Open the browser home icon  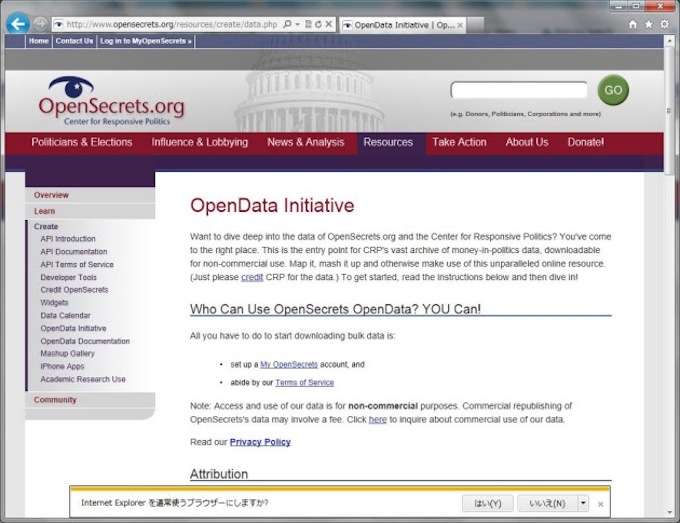(x=632, y=23)
